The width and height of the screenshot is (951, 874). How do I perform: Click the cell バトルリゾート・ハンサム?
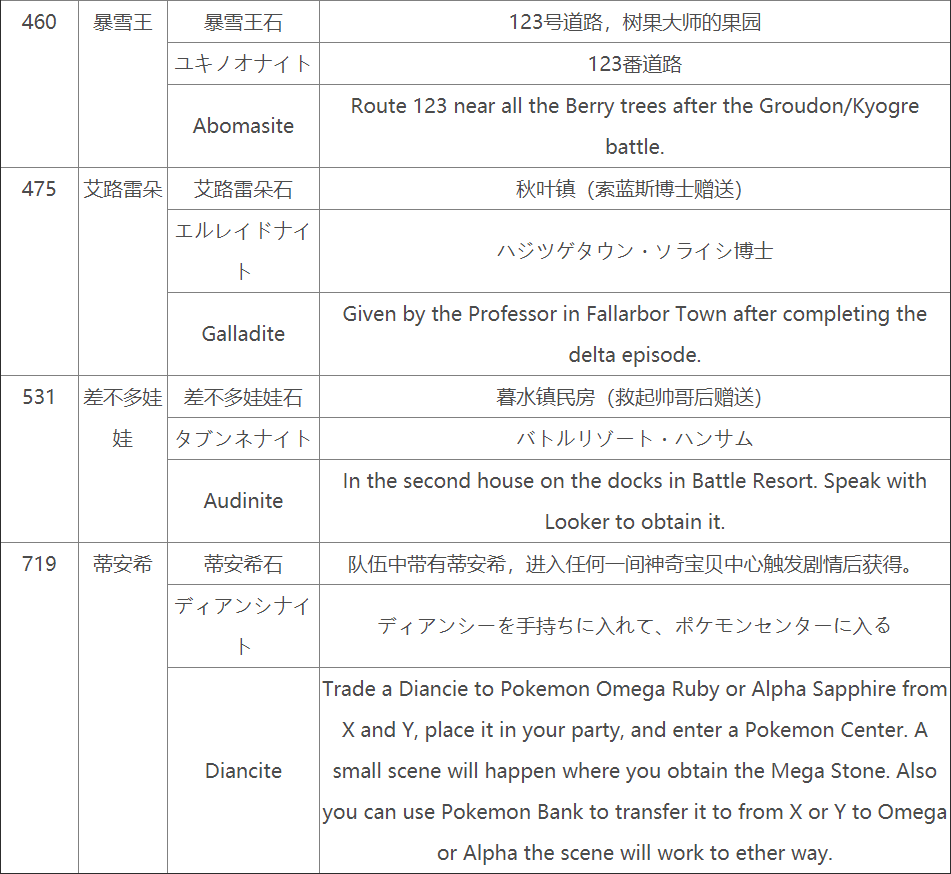click(634, 439)
